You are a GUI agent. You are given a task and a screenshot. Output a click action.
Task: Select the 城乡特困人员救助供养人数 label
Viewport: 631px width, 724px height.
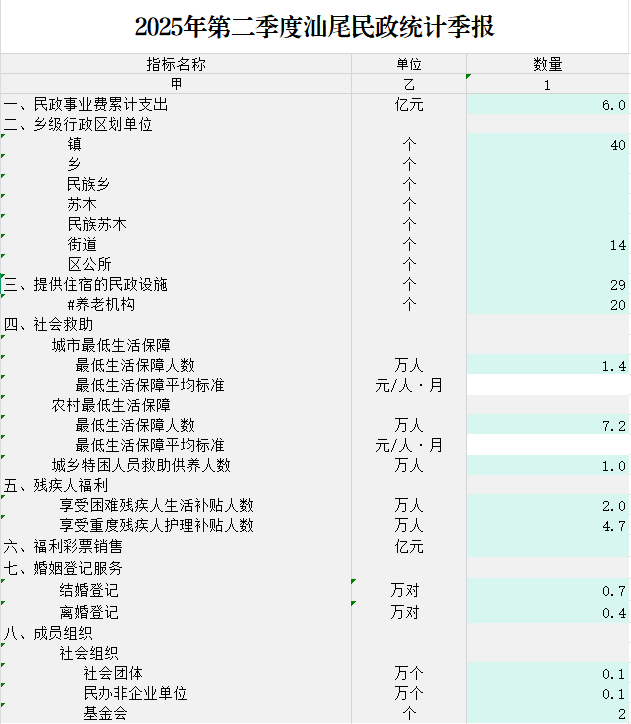141,466
